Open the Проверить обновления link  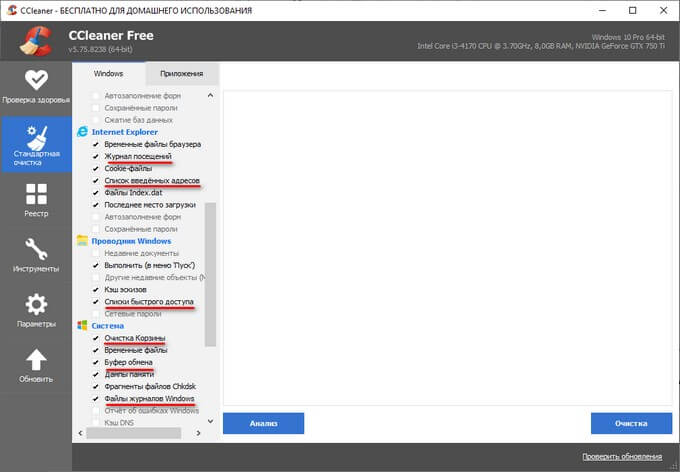622,456
